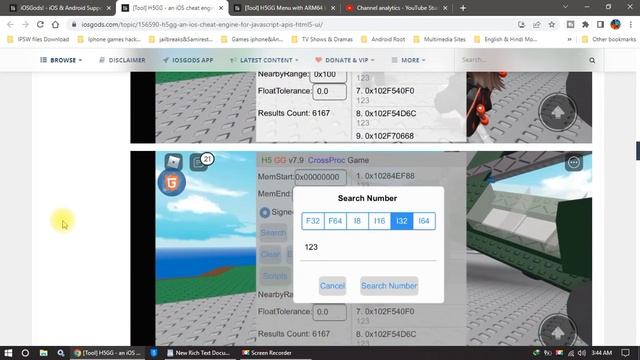640x360 pixels.
Task: Open the Chrome three-dot menu
Action: [631, 24]
